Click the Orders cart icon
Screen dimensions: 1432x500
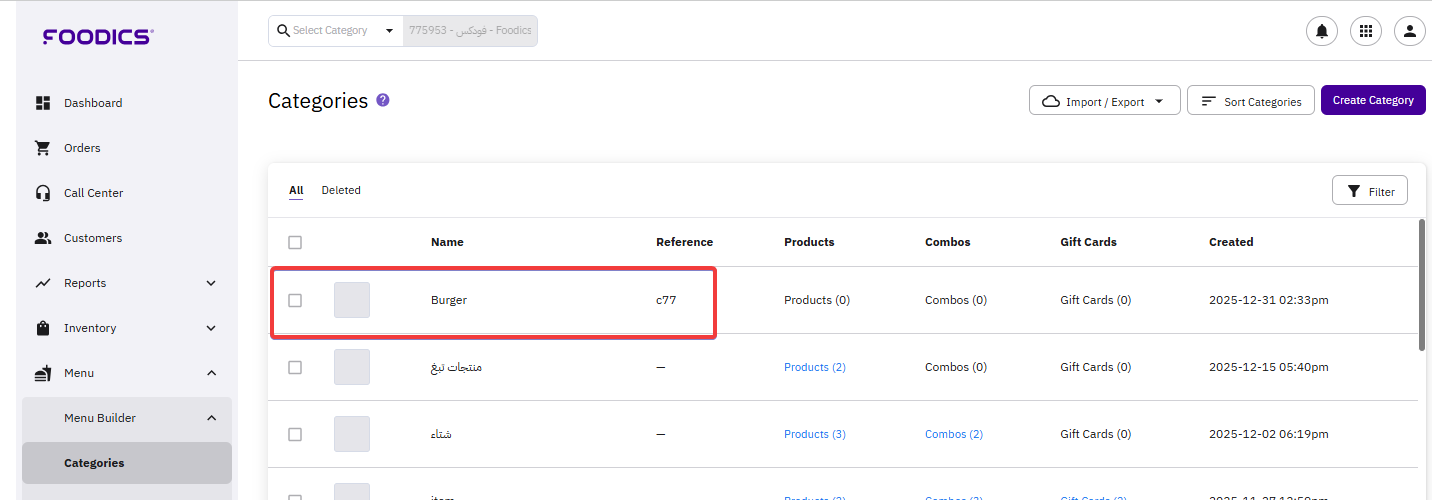43,148
